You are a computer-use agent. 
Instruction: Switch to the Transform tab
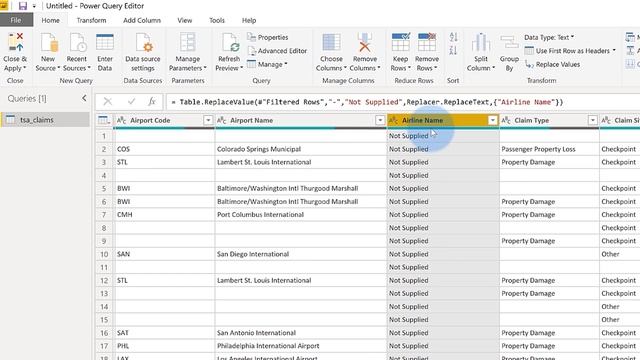click(x=91, y=20)
